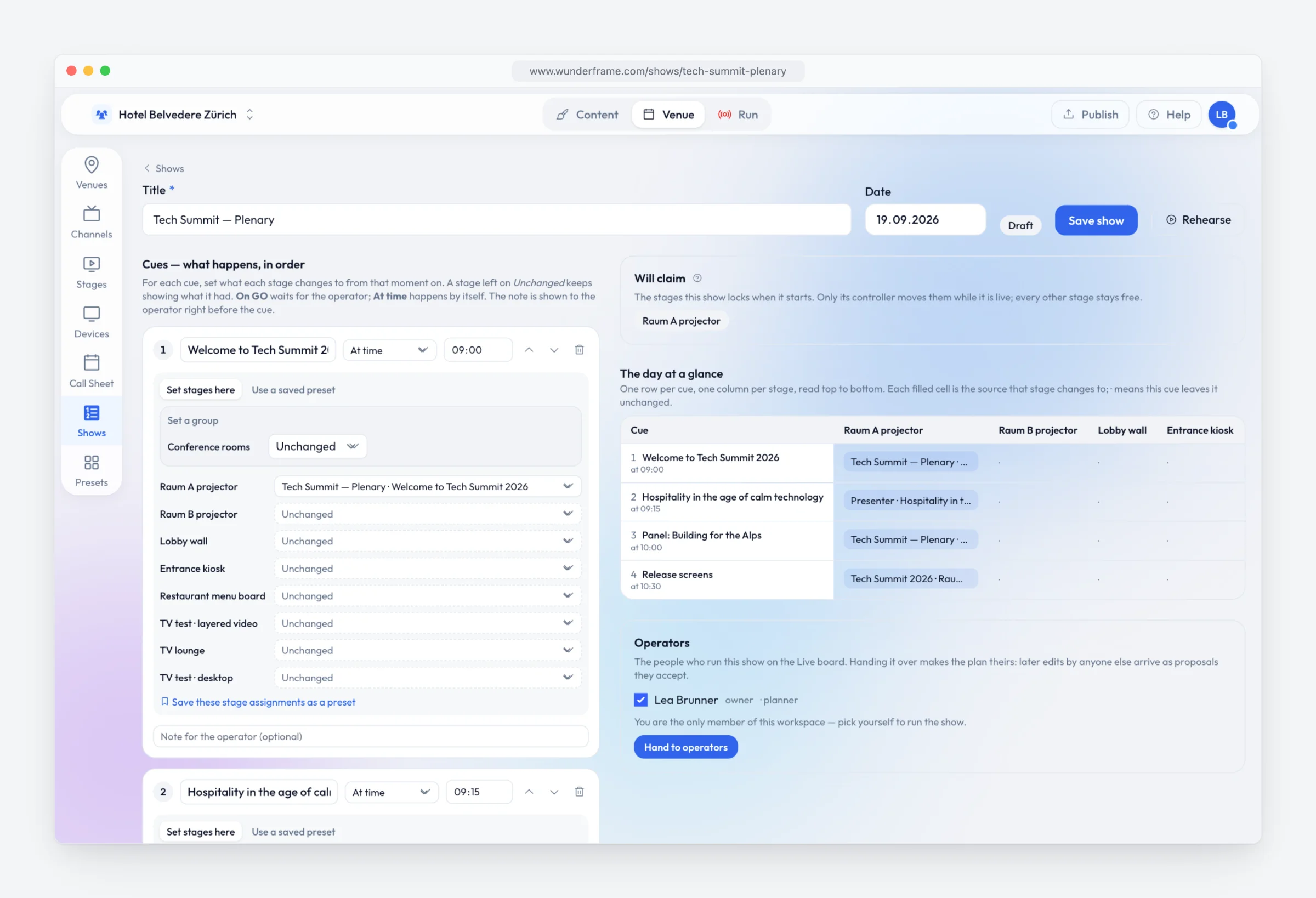Viewport: 1316px width, 898px height.
Task: Open Venues in the sidebar
Action: [91, 173]
